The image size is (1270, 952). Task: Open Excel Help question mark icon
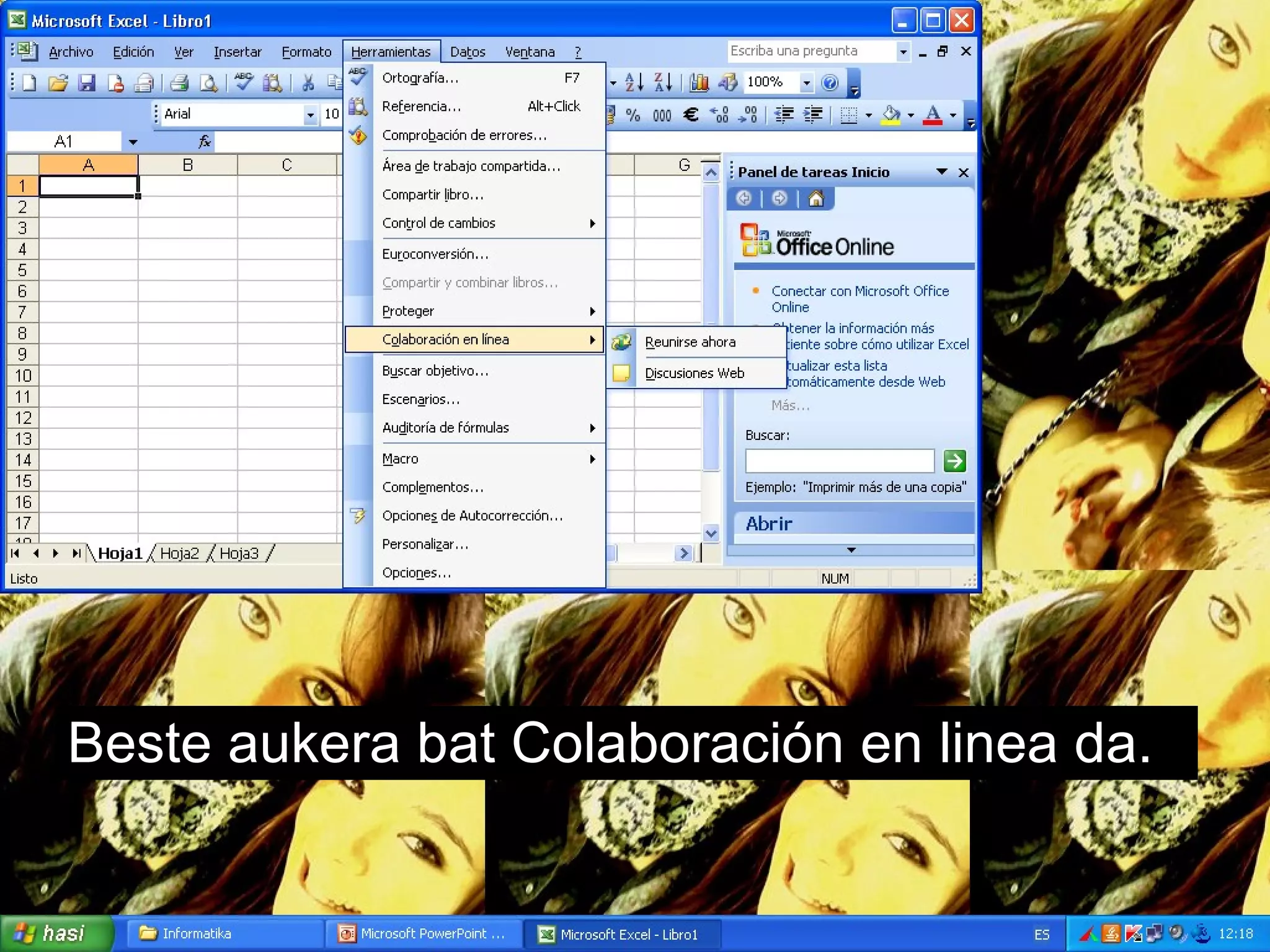tap(830, 82)
